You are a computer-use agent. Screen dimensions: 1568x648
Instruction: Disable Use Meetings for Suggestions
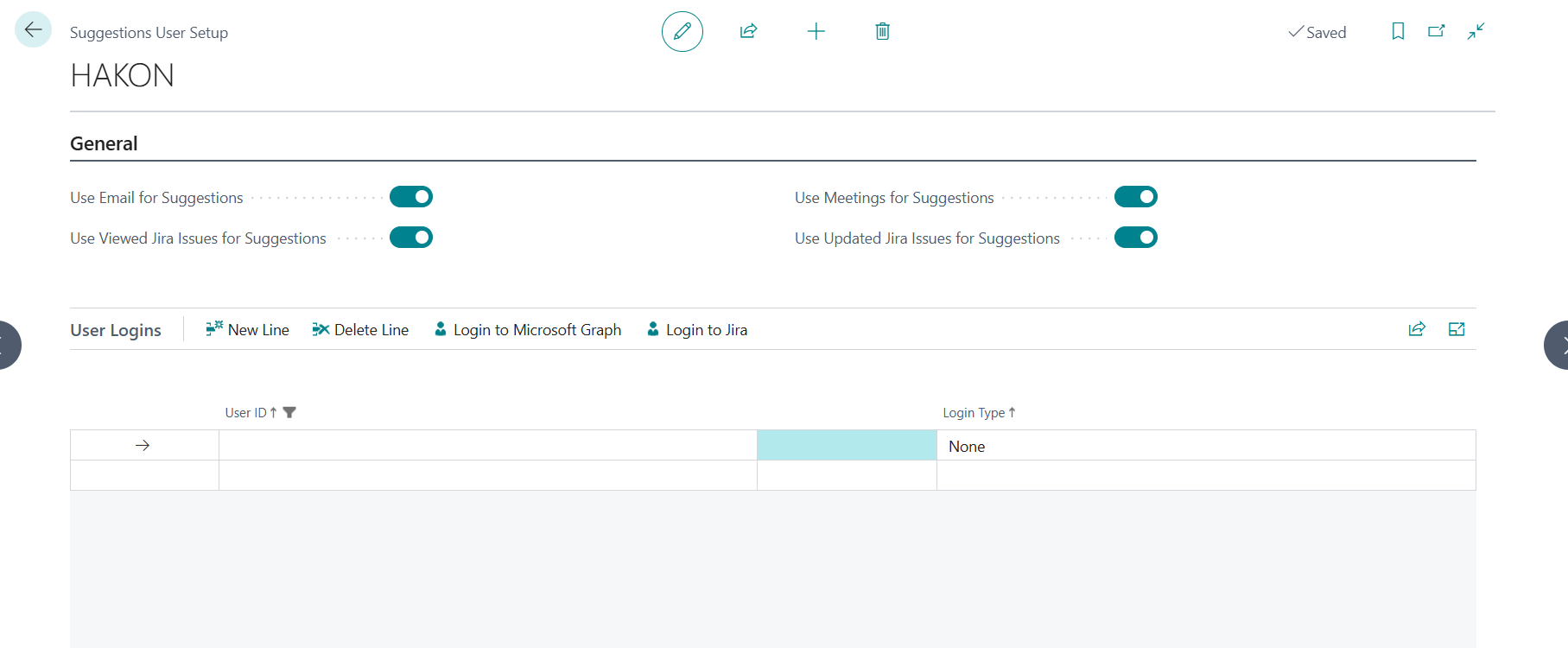[1135, 197]
